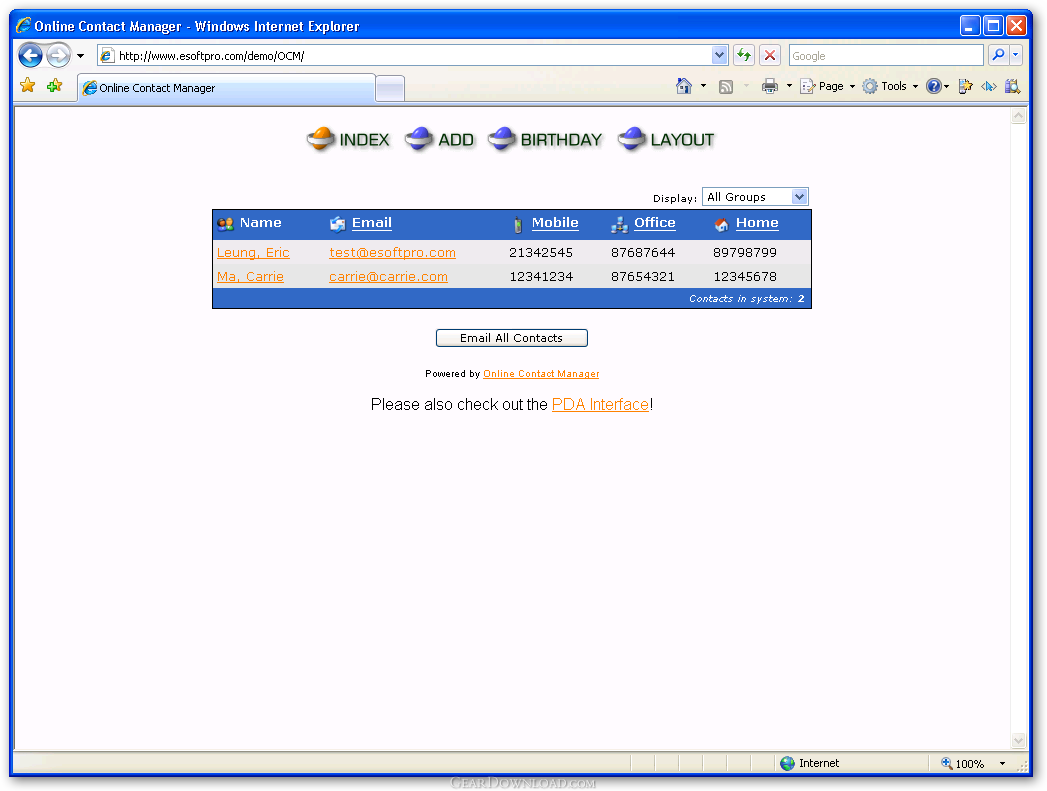Open the Tools menu

tap(891, 86)
